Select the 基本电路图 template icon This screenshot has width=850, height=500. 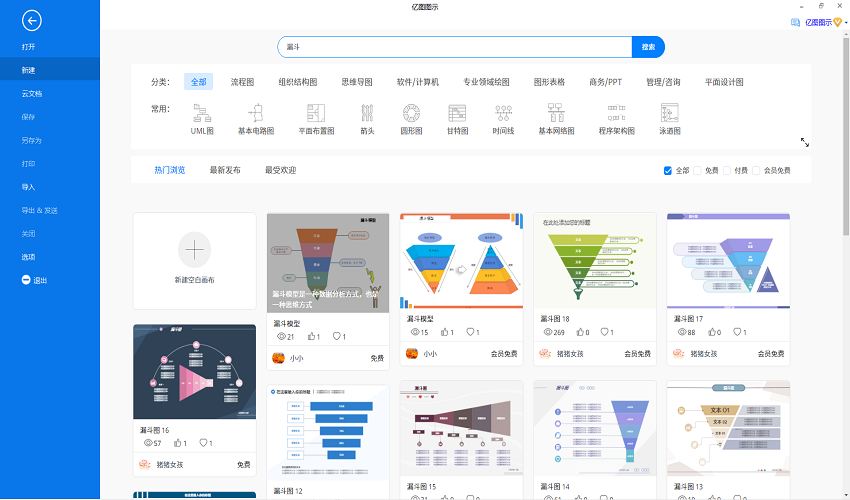click(x=256, y=113)
